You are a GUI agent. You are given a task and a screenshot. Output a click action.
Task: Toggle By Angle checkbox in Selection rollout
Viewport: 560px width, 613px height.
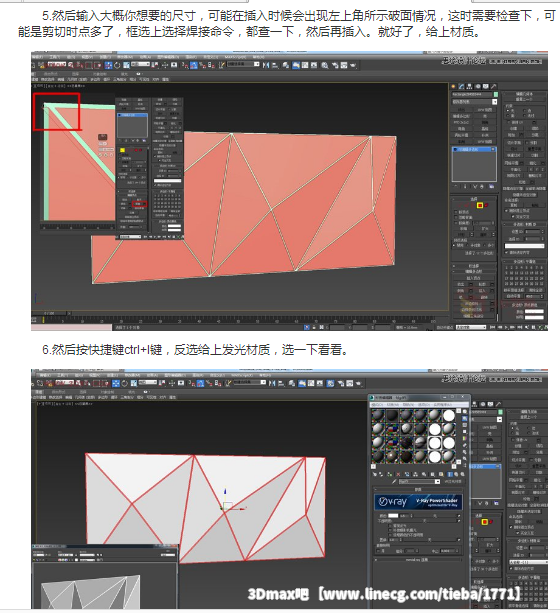[x=456, y=223]
